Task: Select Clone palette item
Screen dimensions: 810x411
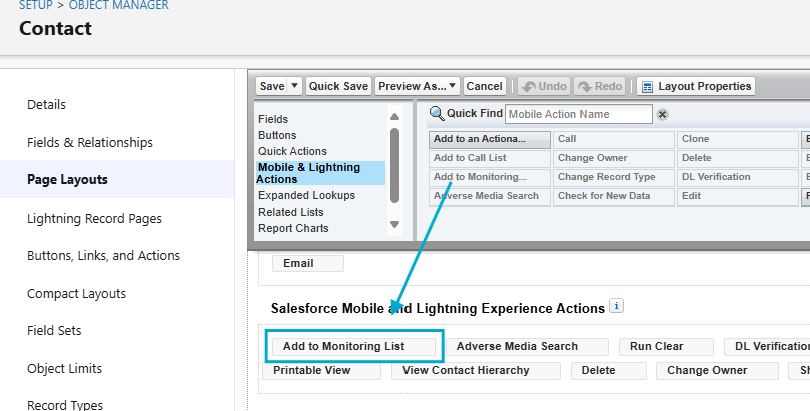Action: tap(738, 139)
